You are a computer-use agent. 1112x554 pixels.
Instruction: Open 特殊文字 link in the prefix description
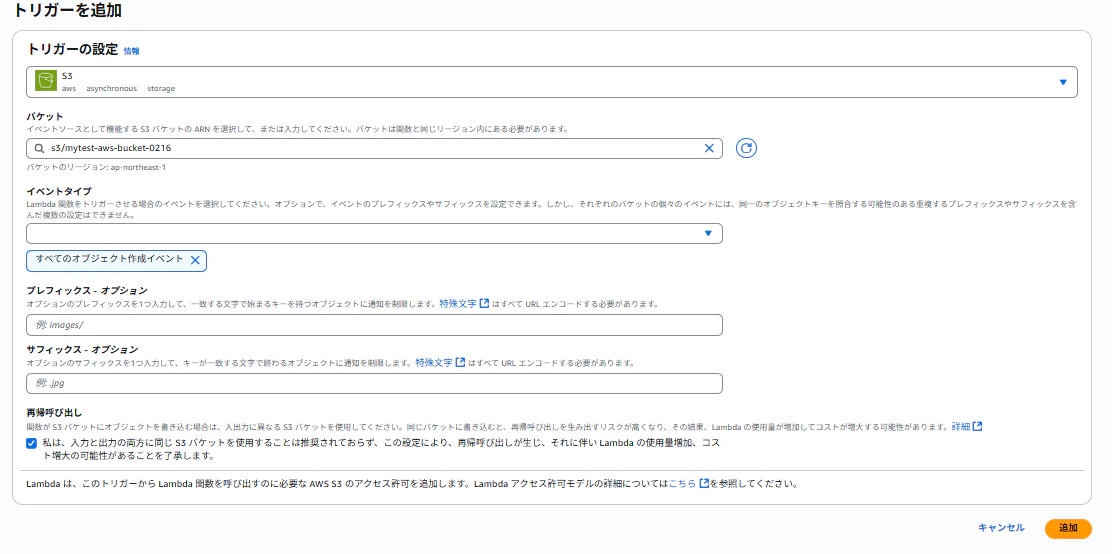[457, 304]
